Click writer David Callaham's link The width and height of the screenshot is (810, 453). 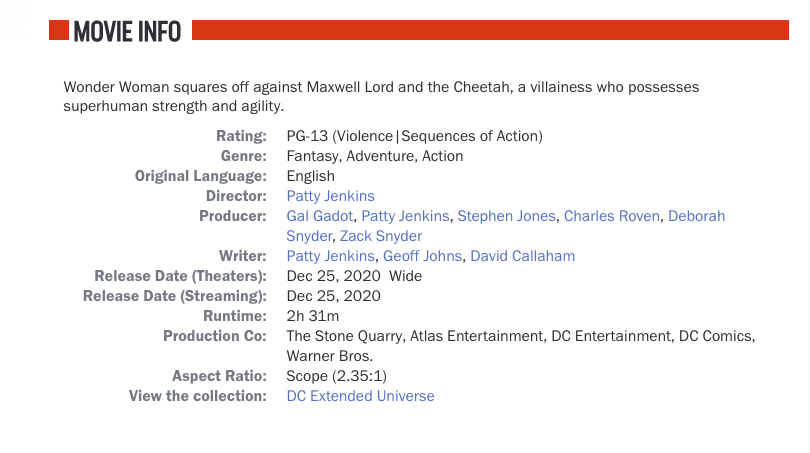523,256
